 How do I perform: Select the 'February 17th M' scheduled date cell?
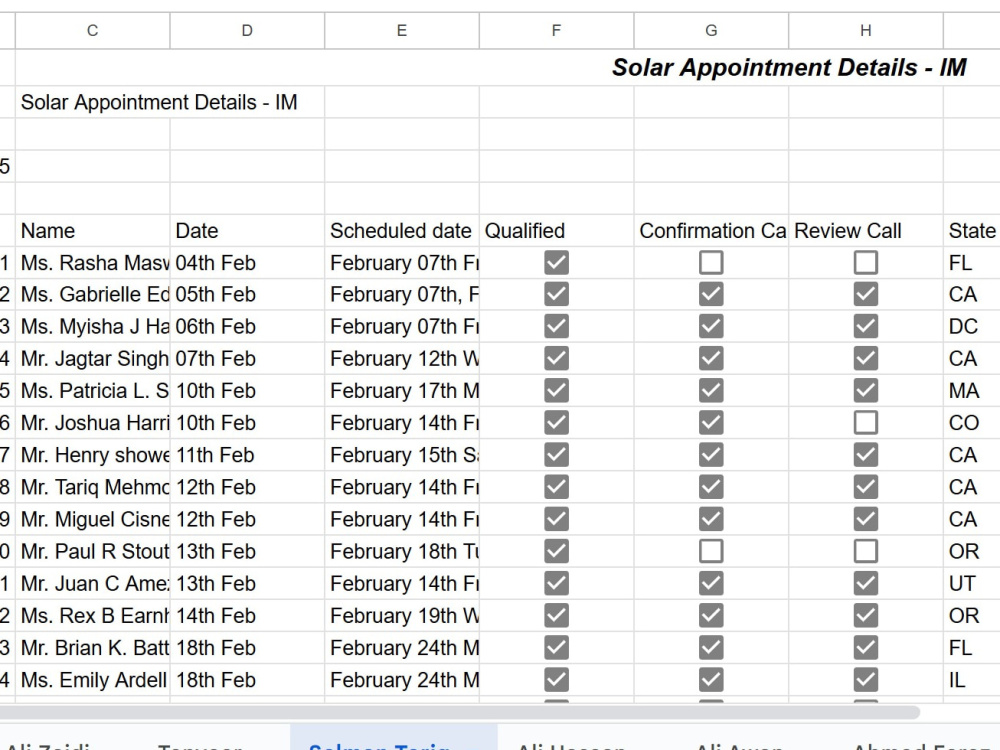(402, 391)
